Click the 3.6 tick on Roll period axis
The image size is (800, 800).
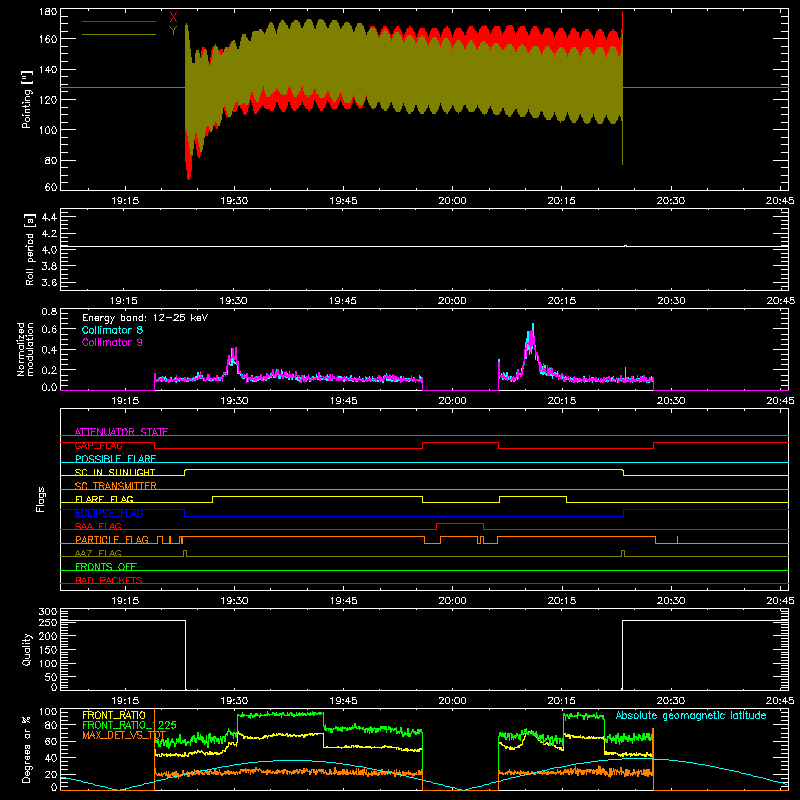pyautogui.click(x=49, y=282)
